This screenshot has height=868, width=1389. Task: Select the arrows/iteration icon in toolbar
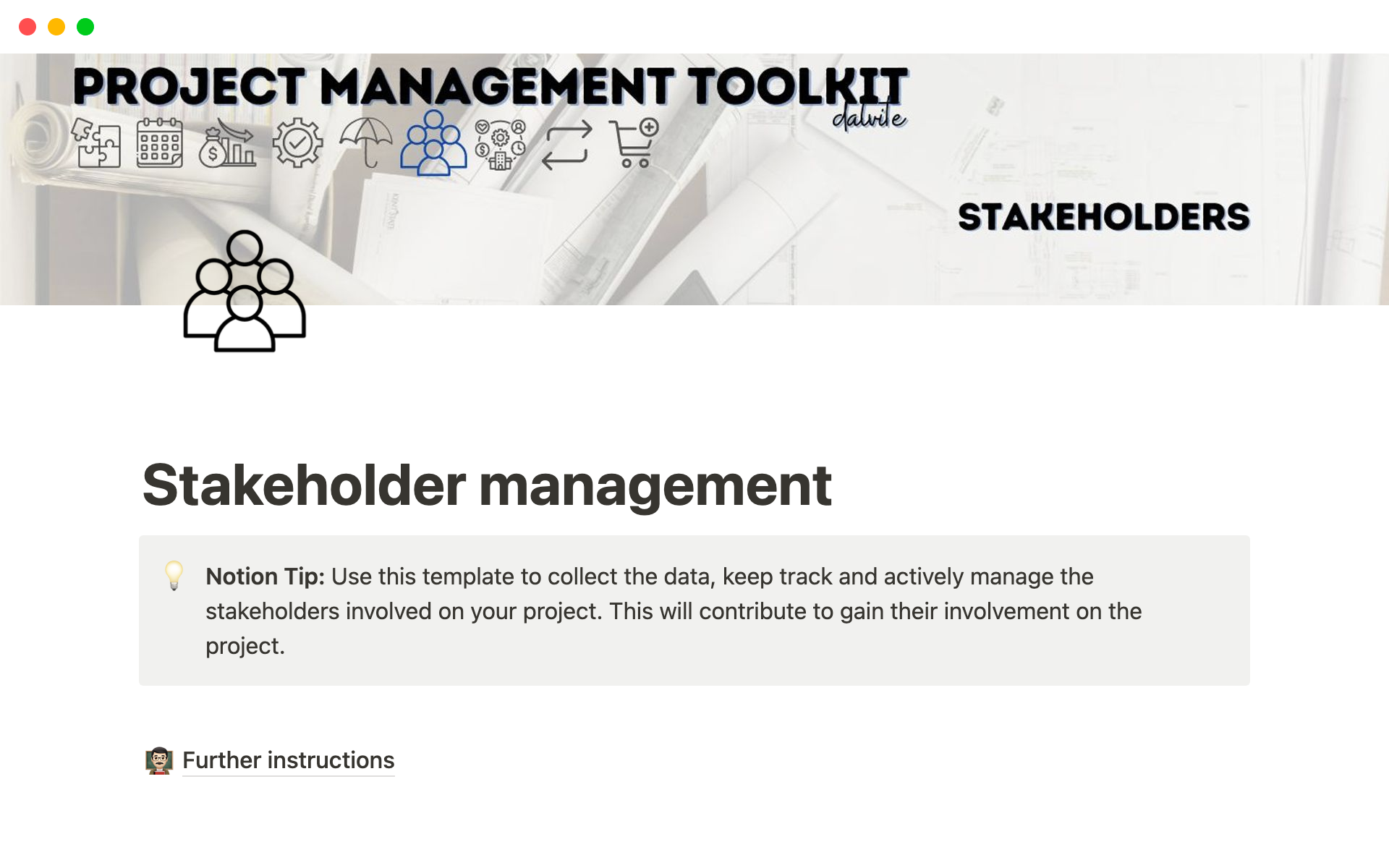(568, 144)
